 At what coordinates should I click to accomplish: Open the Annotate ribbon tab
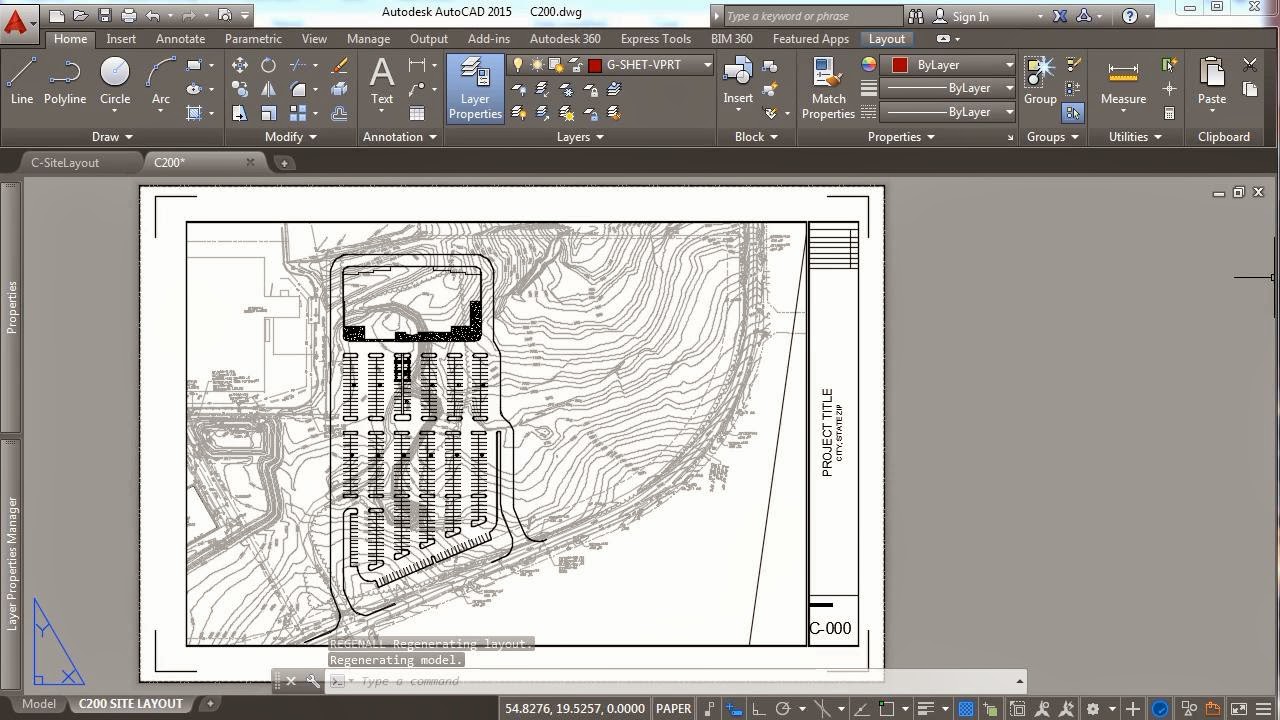pos(180,39)
